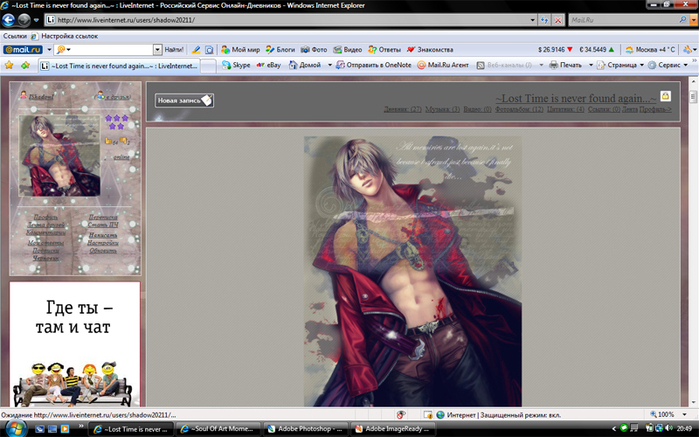Image resolution: width=699 pixels, height=437 pixels.
Task: Click the Favorites star icon
Action: pyautogui.click(x=9, y=66)
